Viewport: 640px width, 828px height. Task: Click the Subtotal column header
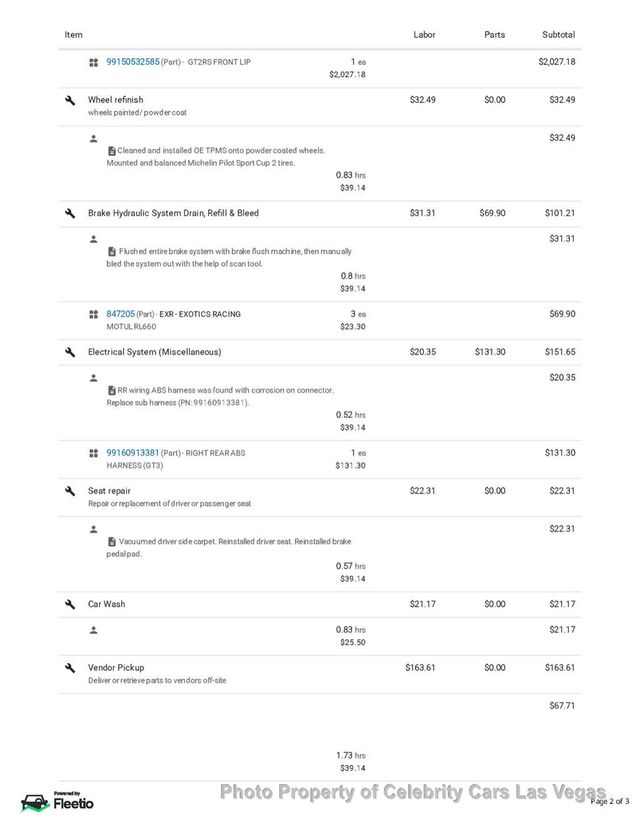pyautogui.click(x=558, y=35)
